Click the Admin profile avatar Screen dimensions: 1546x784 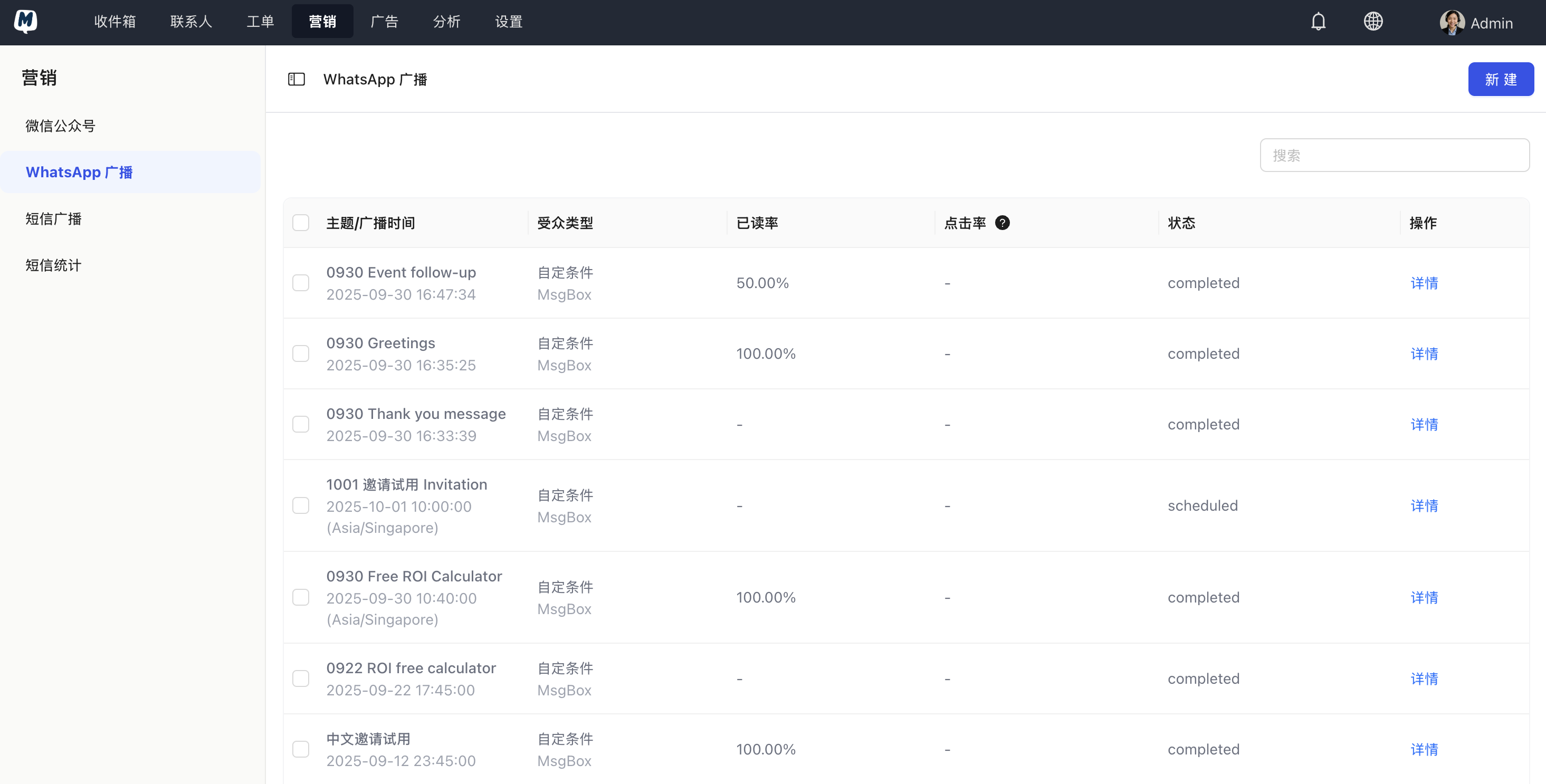[x=1451, y=23]
